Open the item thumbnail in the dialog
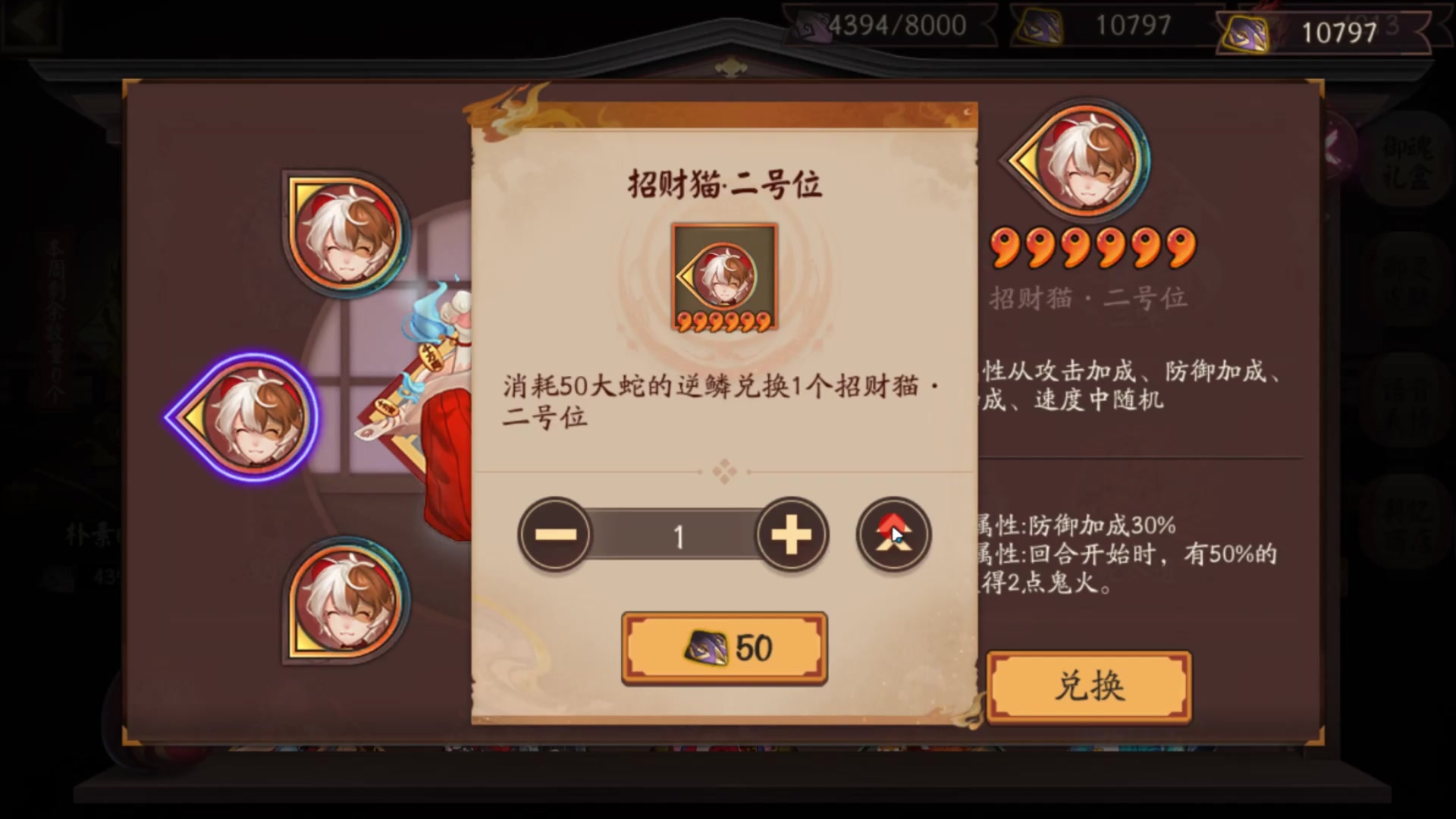The height and width of the screenshot is (819, 1456). 724,278
